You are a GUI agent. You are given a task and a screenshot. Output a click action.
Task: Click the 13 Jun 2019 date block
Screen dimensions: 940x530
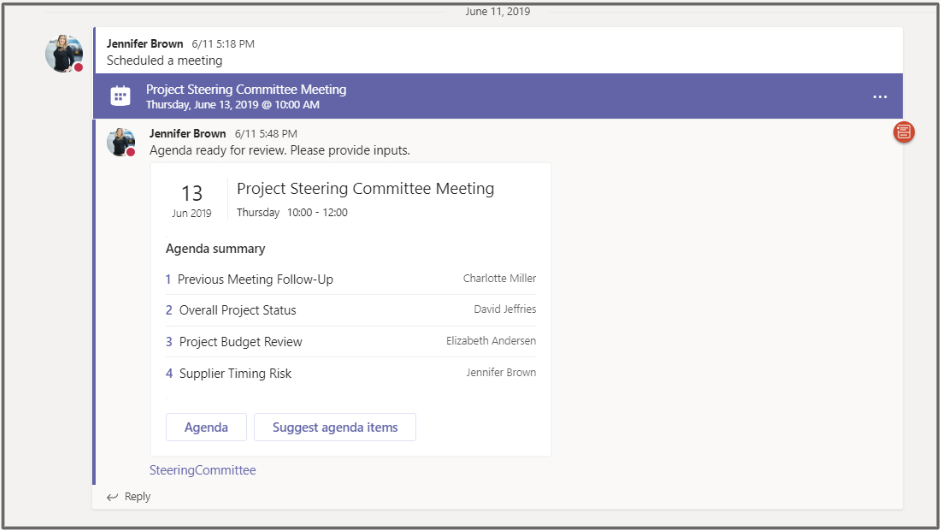191,199
